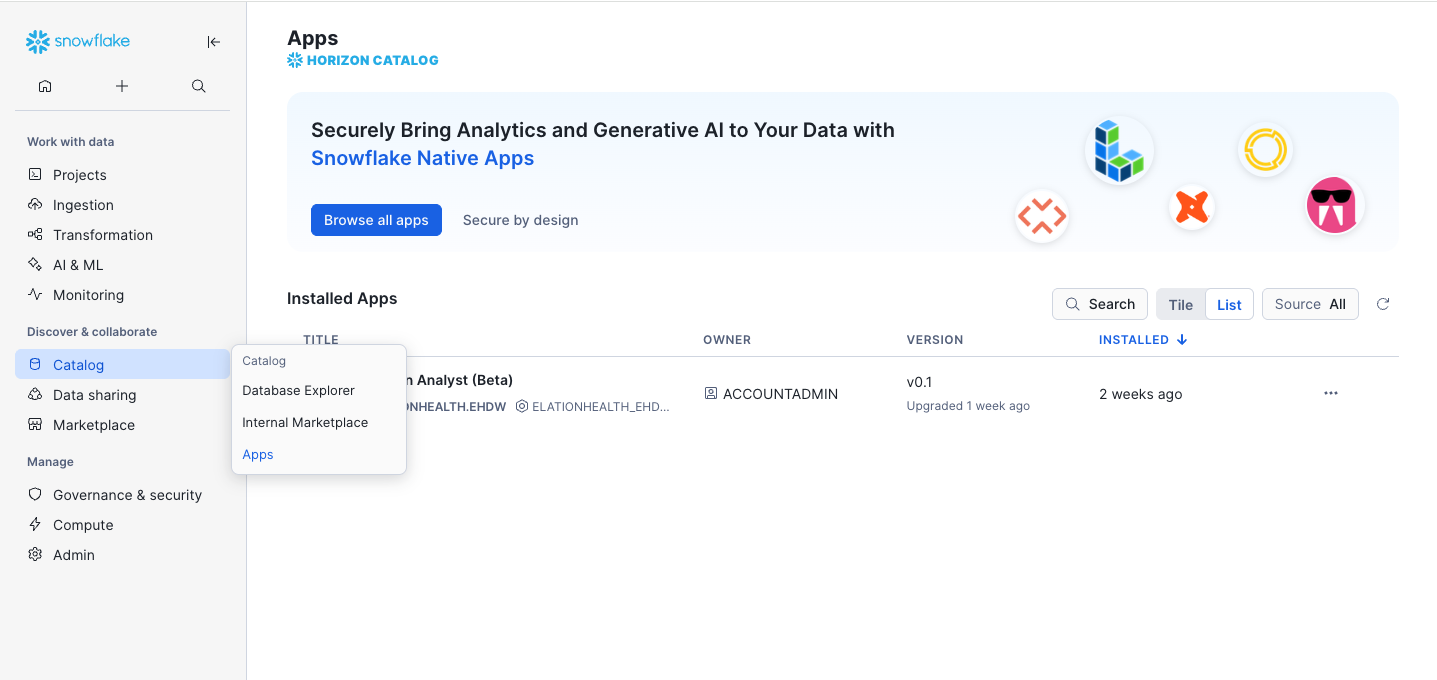Open the plus create-new icon

pyautogui.click(x=122, y=86)
